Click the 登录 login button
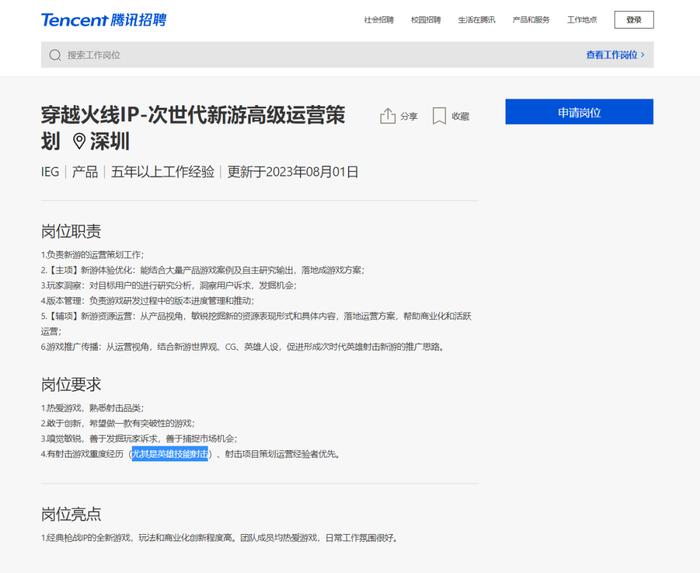Screen dimensions: 700x573 coord(634,20)
